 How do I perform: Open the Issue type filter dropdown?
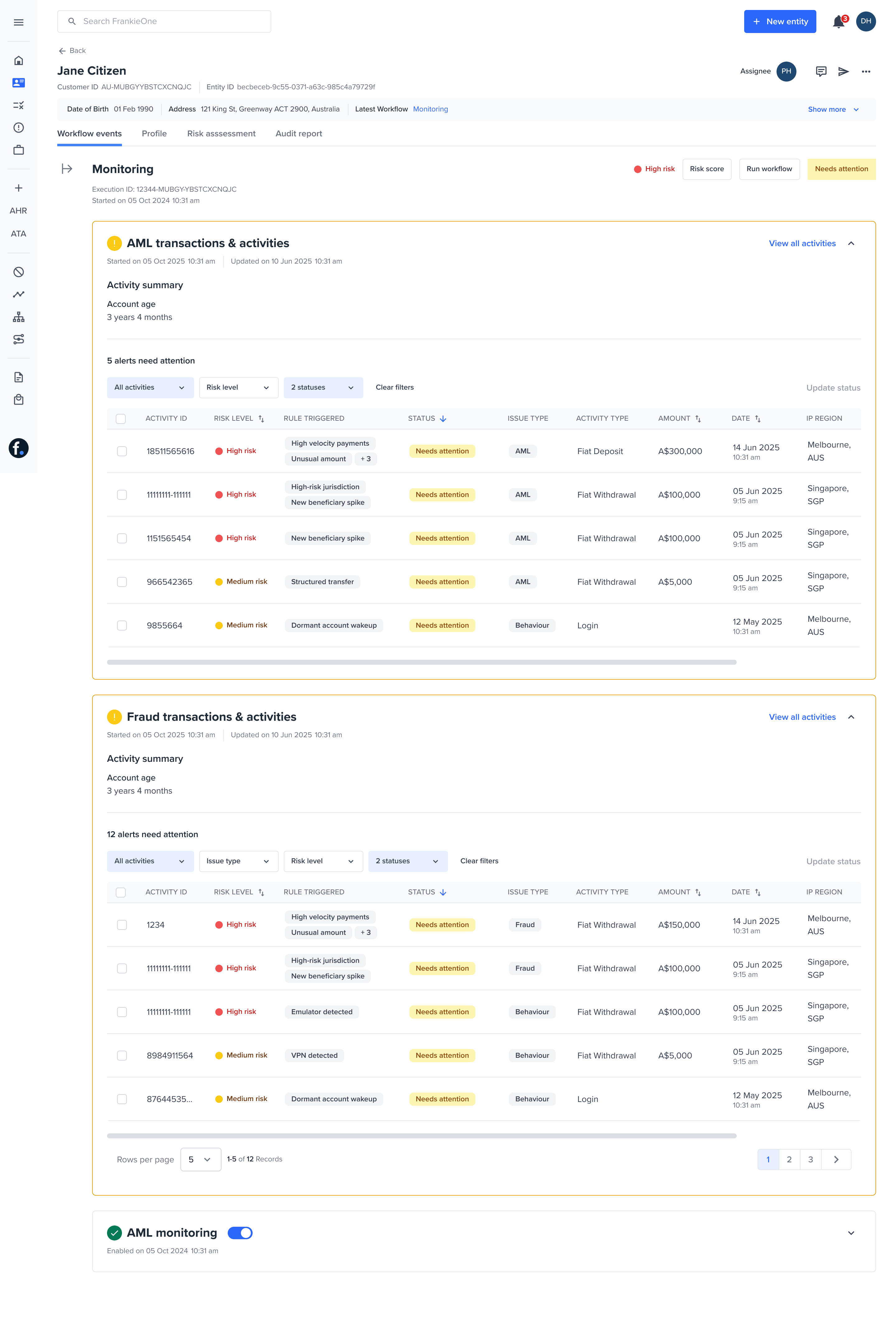click(238, 861)
